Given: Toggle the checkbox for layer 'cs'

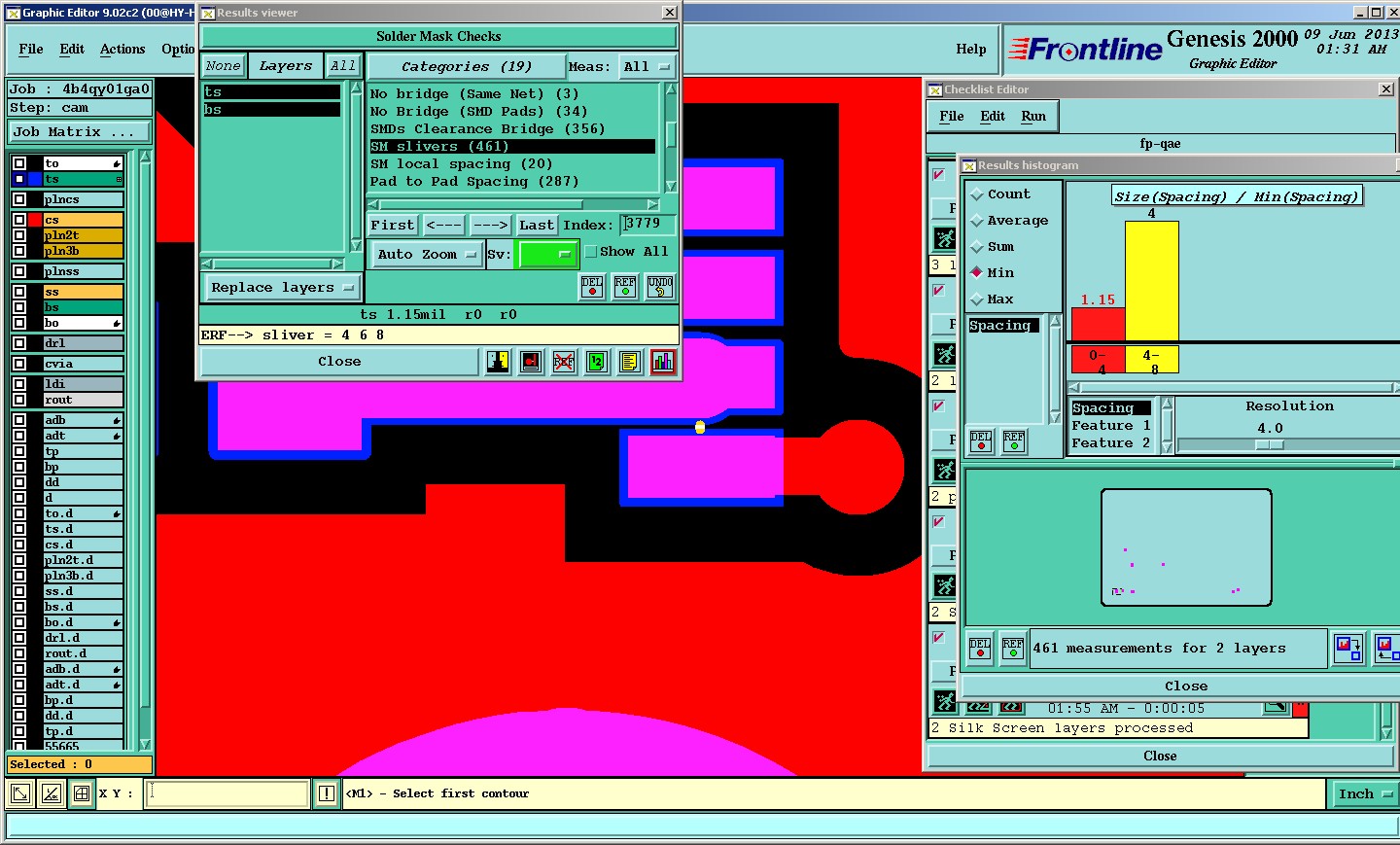Looking at the screenshot, I should click(x=19, y=220).
